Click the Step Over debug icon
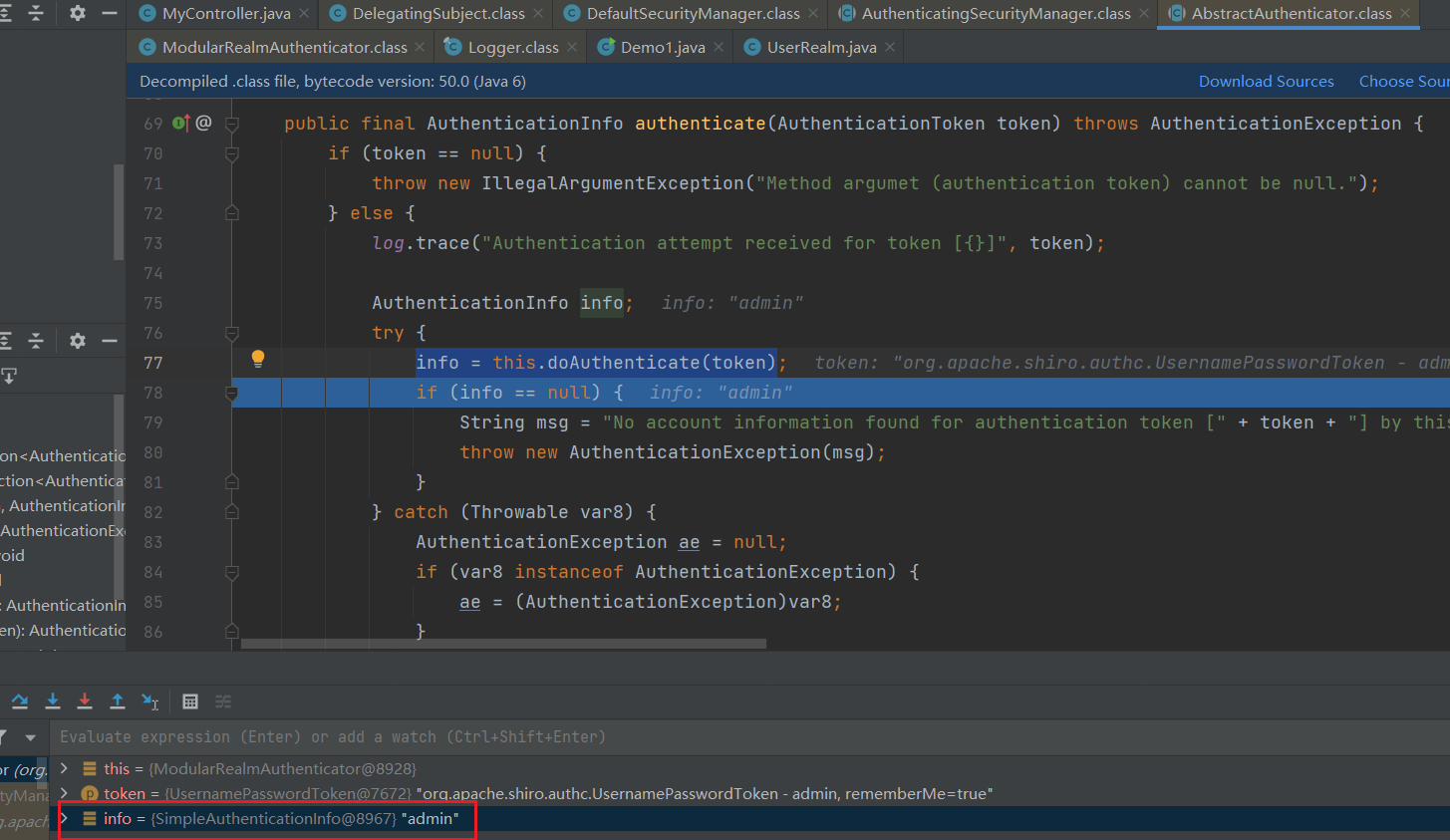Screen dimensions: 1450x840 19,701
